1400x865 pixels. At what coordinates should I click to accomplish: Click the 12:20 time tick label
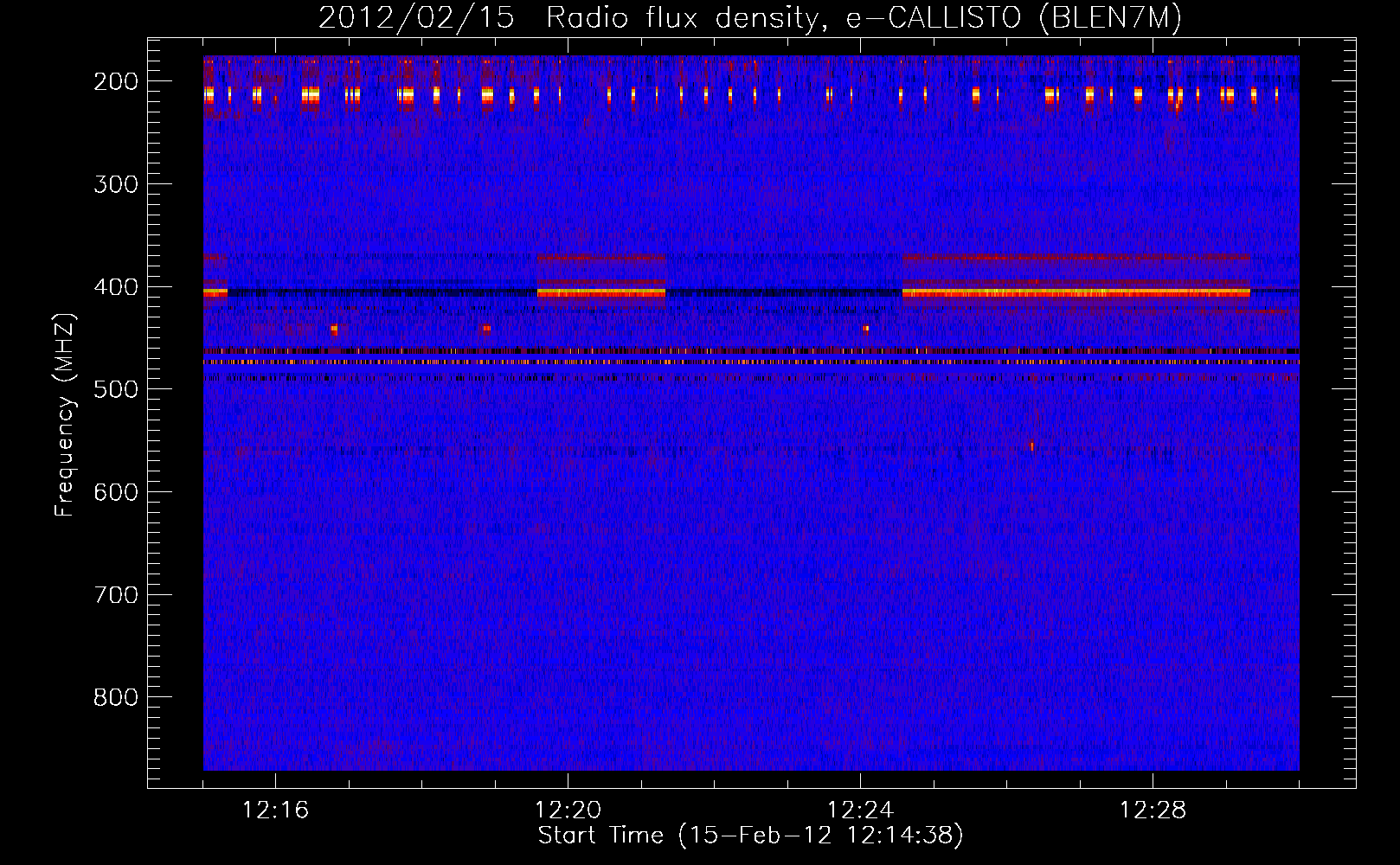(x=568, y=811)
